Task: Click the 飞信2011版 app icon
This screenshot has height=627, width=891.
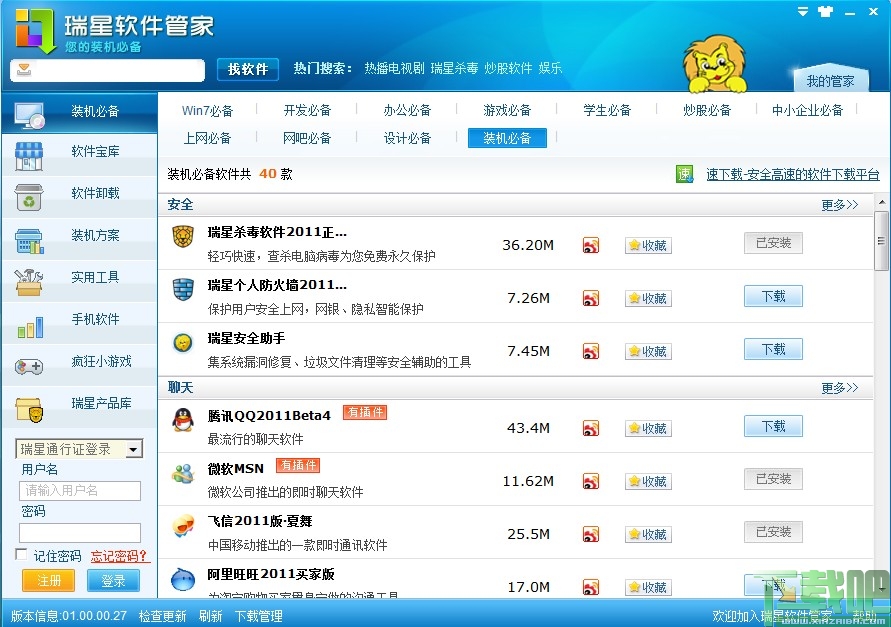Action: pos(183,526)
